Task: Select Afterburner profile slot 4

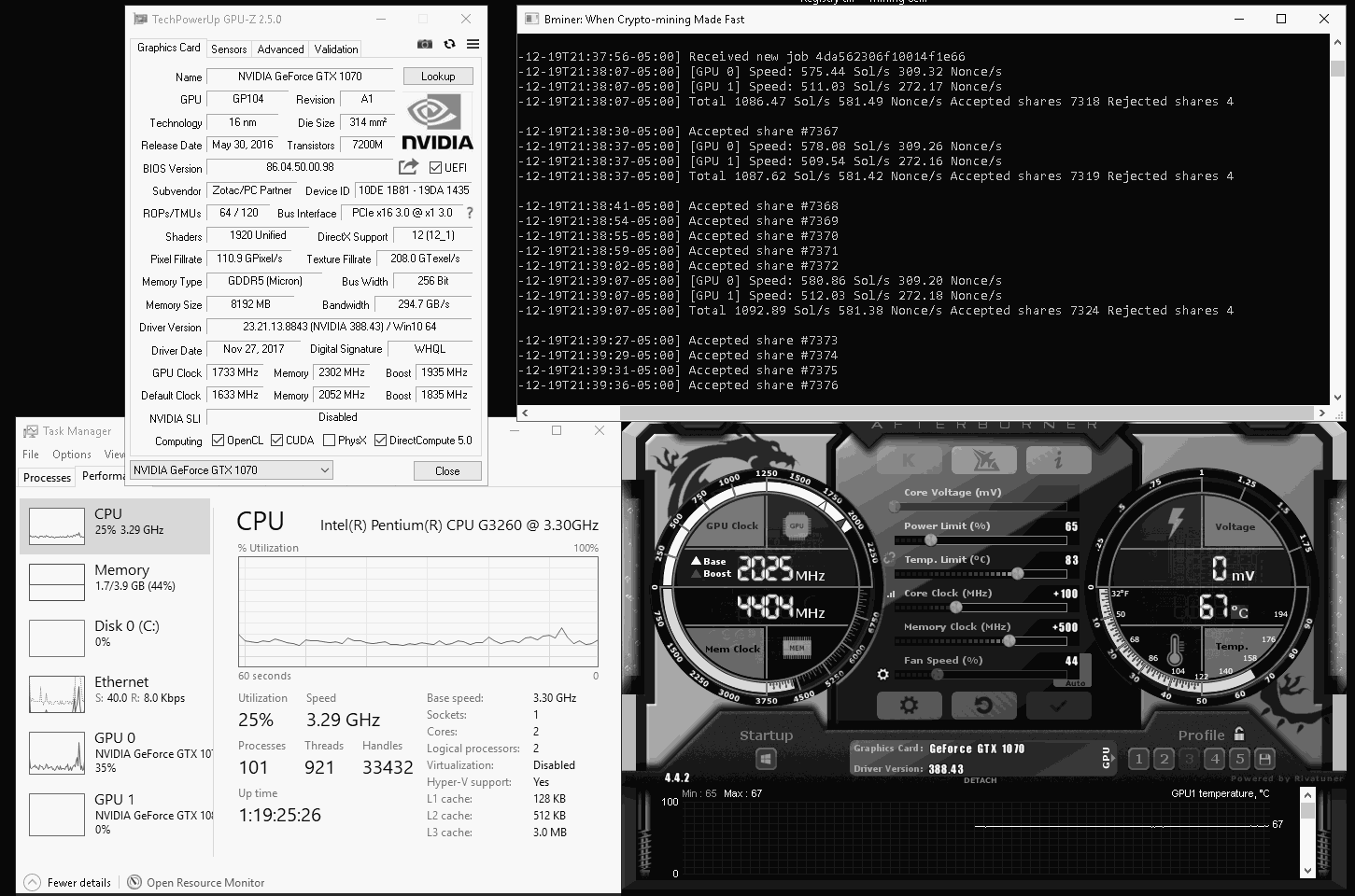Action: (1214, 759)
